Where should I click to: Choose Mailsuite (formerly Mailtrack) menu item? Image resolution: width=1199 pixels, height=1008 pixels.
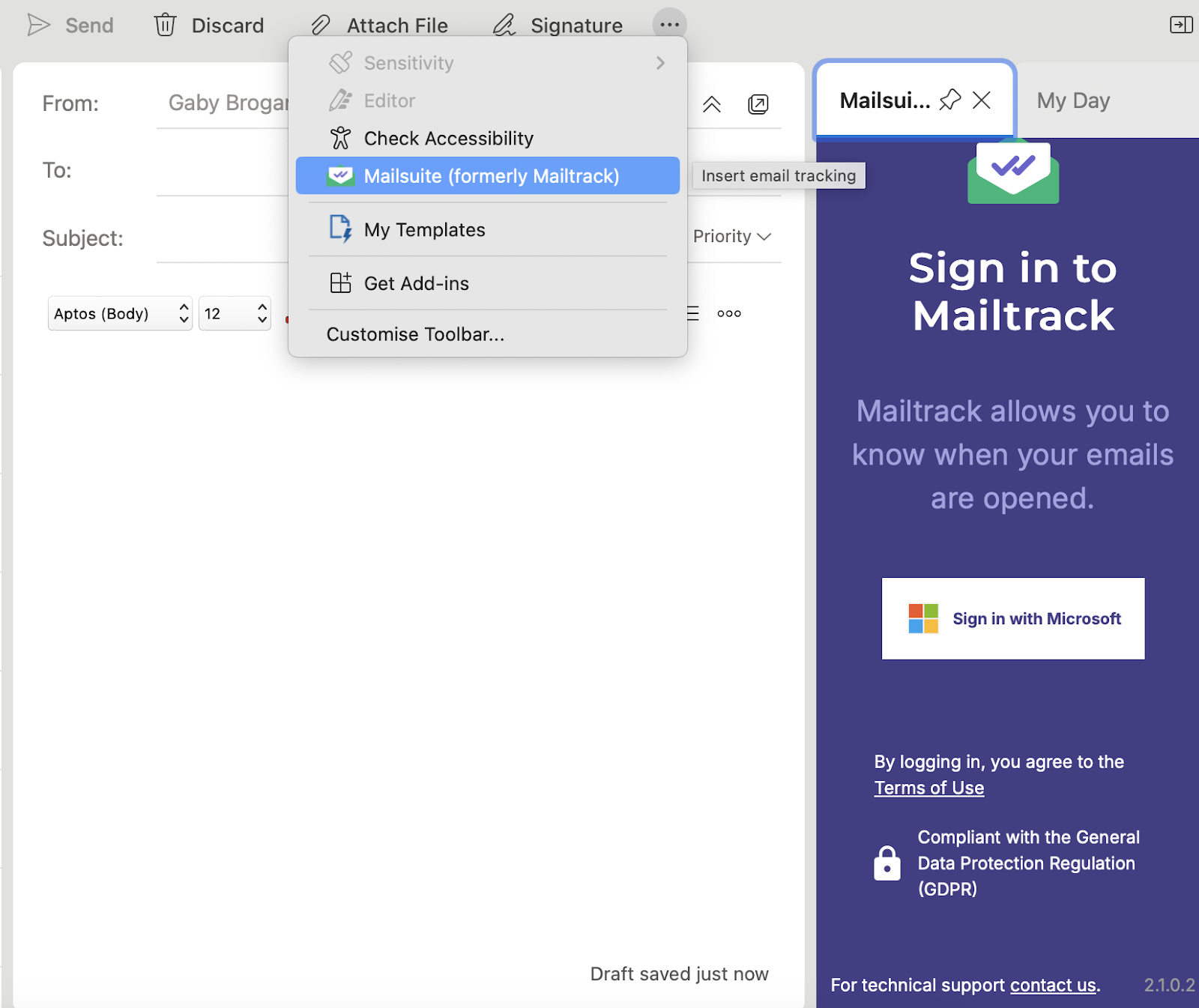(487, 175)
